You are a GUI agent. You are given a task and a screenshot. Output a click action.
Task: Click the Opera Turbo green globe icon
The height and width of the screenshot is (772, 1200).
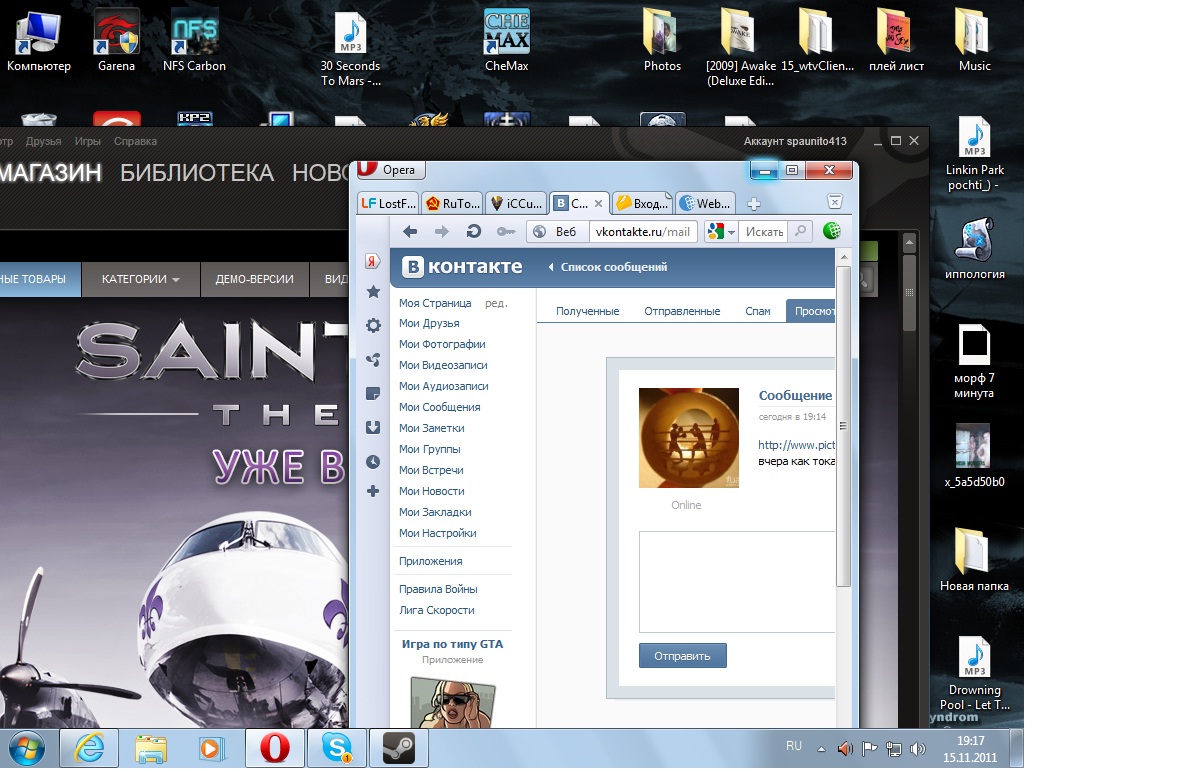[832, 231]
